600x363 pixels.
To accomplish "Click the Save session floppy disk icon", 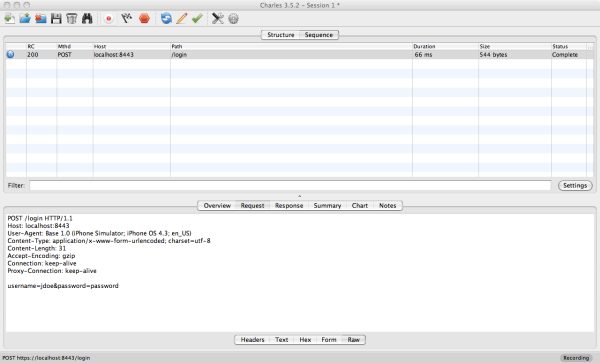I will click(56, 18).
